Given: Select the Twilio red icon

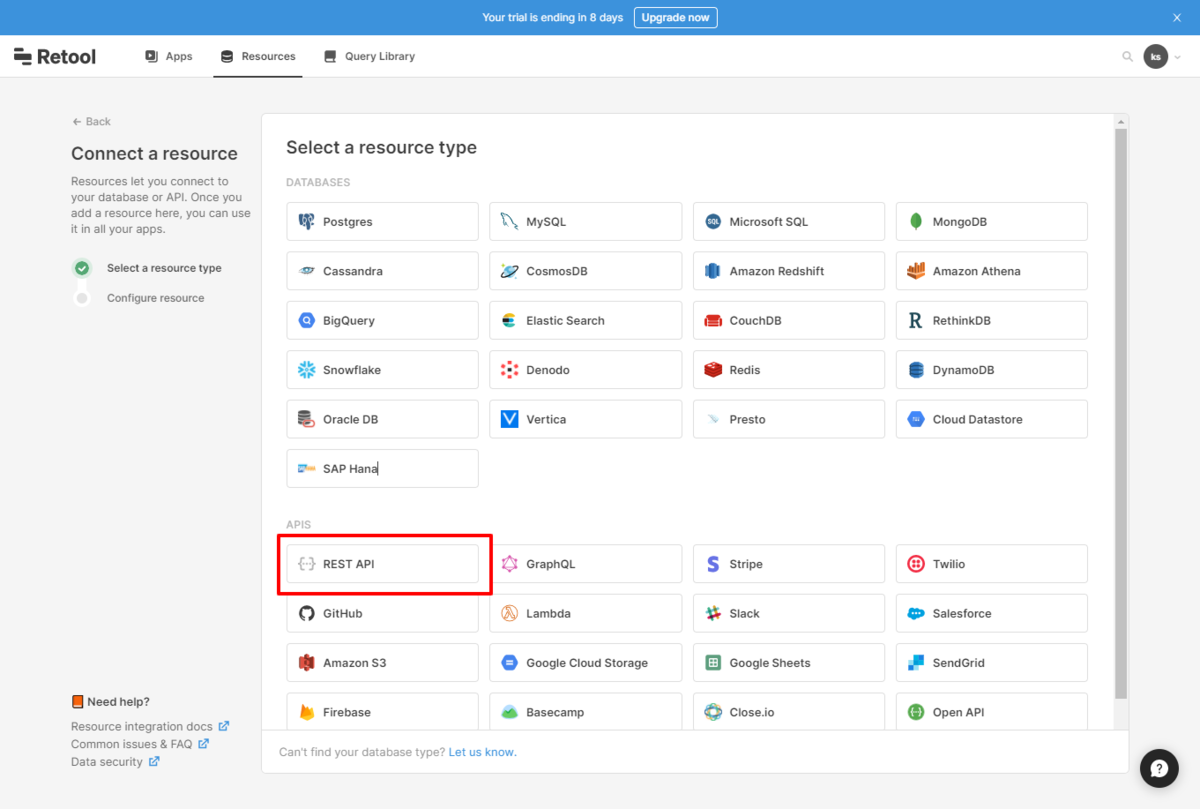Looking at the screenshot, I should click(x=916, y=564).
